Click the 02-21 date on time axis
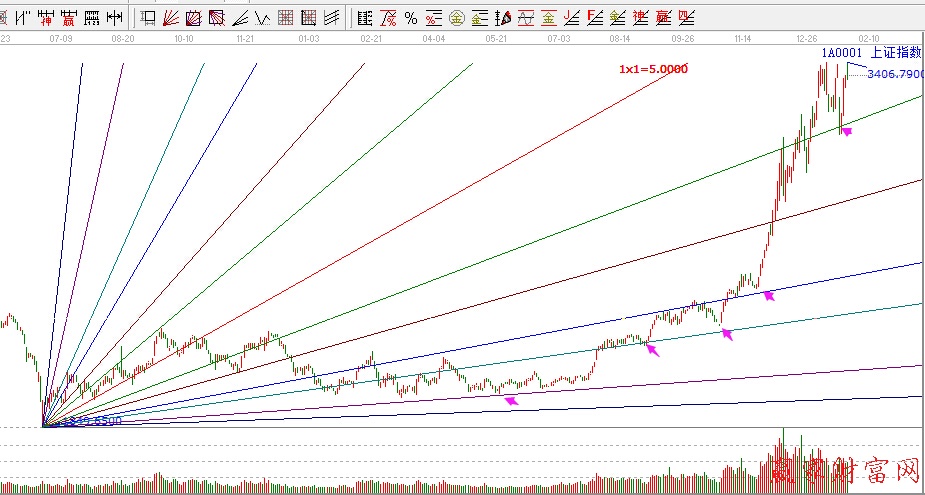Screen dimensions: 925x495 371,37
